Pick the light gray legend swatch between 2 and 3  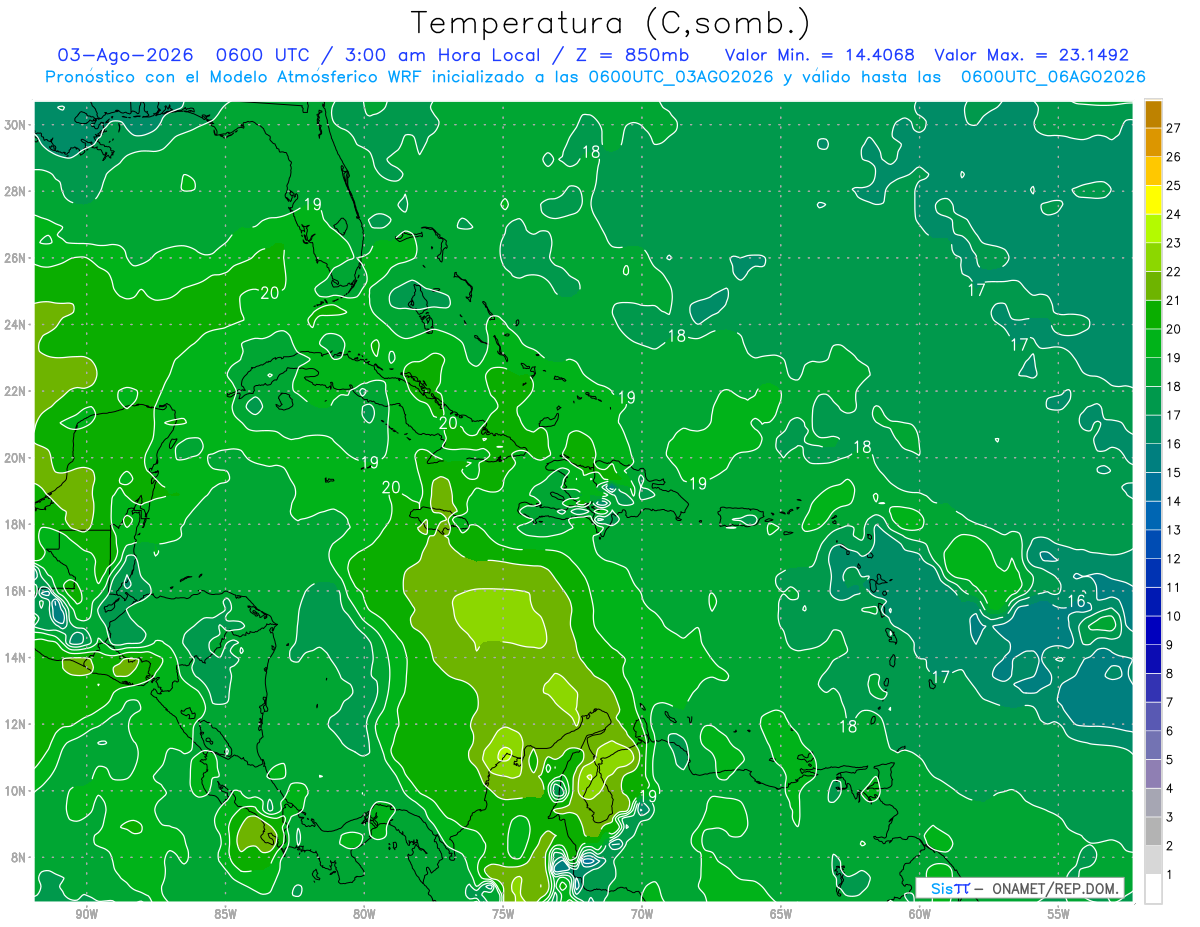(x=1153, y=832)
